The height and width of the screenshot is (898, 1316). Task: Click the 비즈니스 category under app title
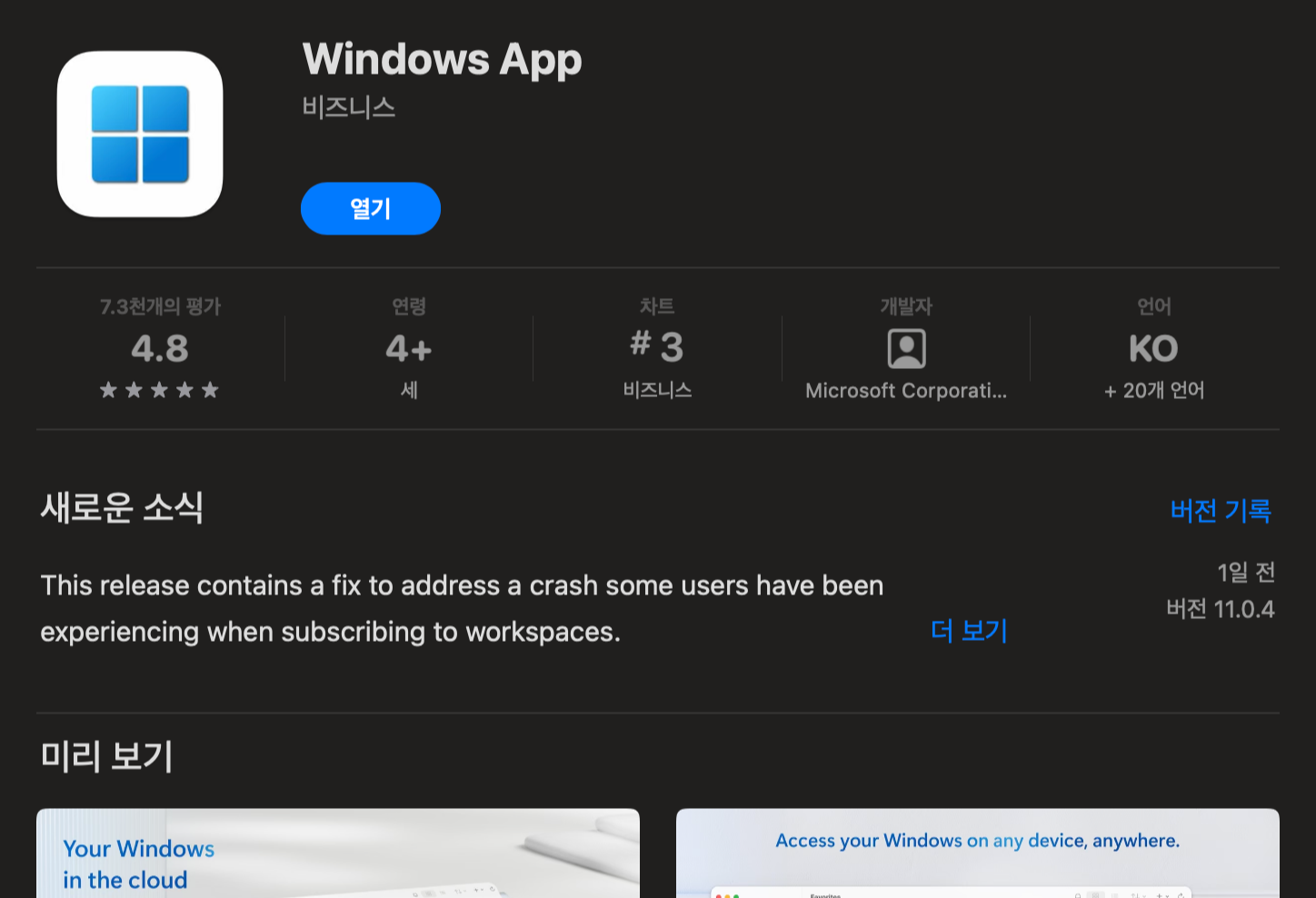pos(349,107)
